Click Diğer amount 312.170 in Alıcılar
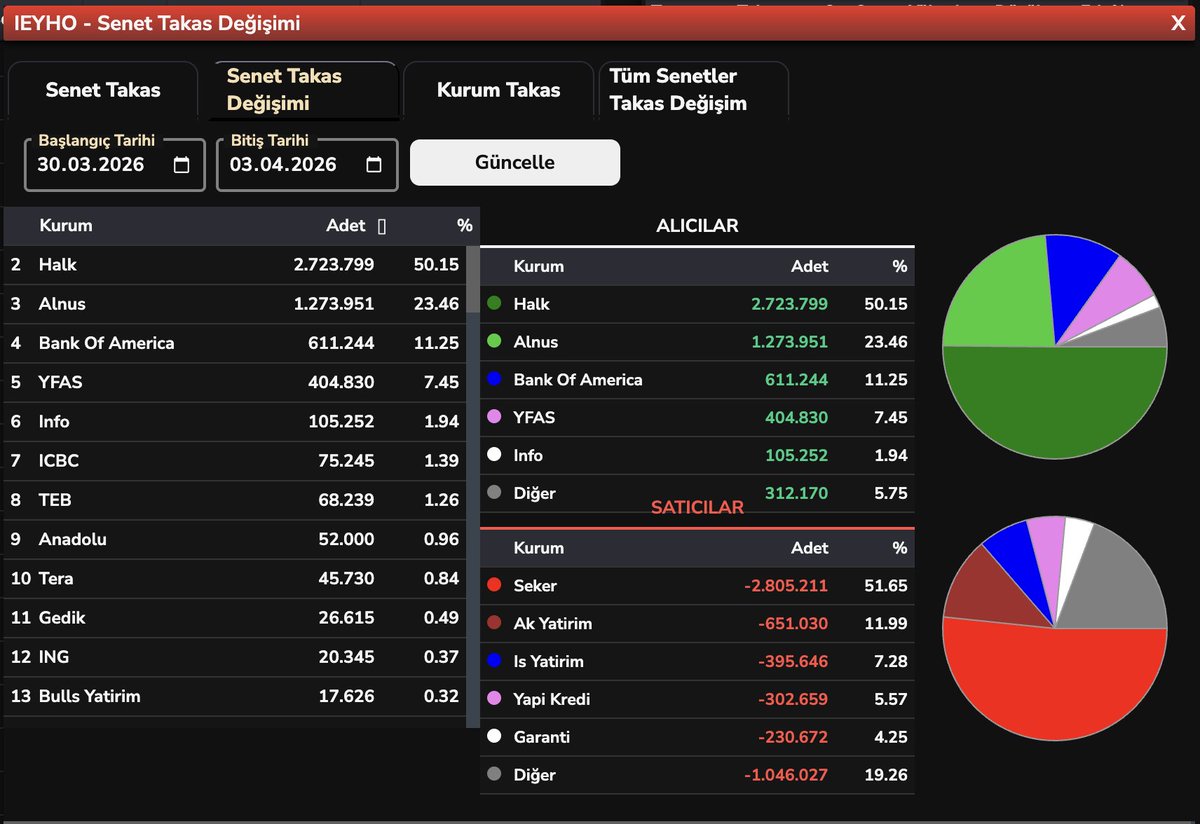Screen dimensions: 1200x824 click(797, 493)
